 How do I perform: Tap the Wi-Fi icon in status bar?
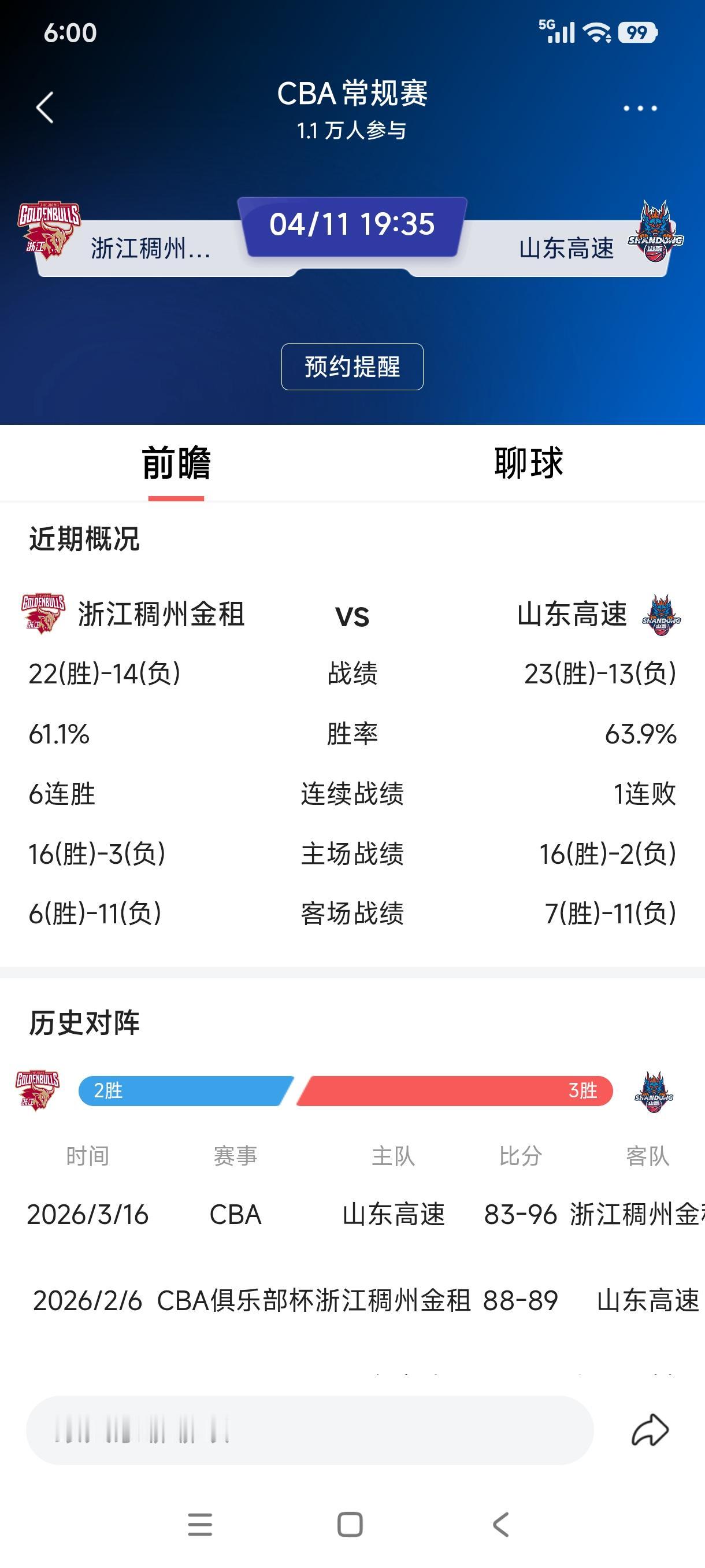pyautogui.click(x=598, y=34)
